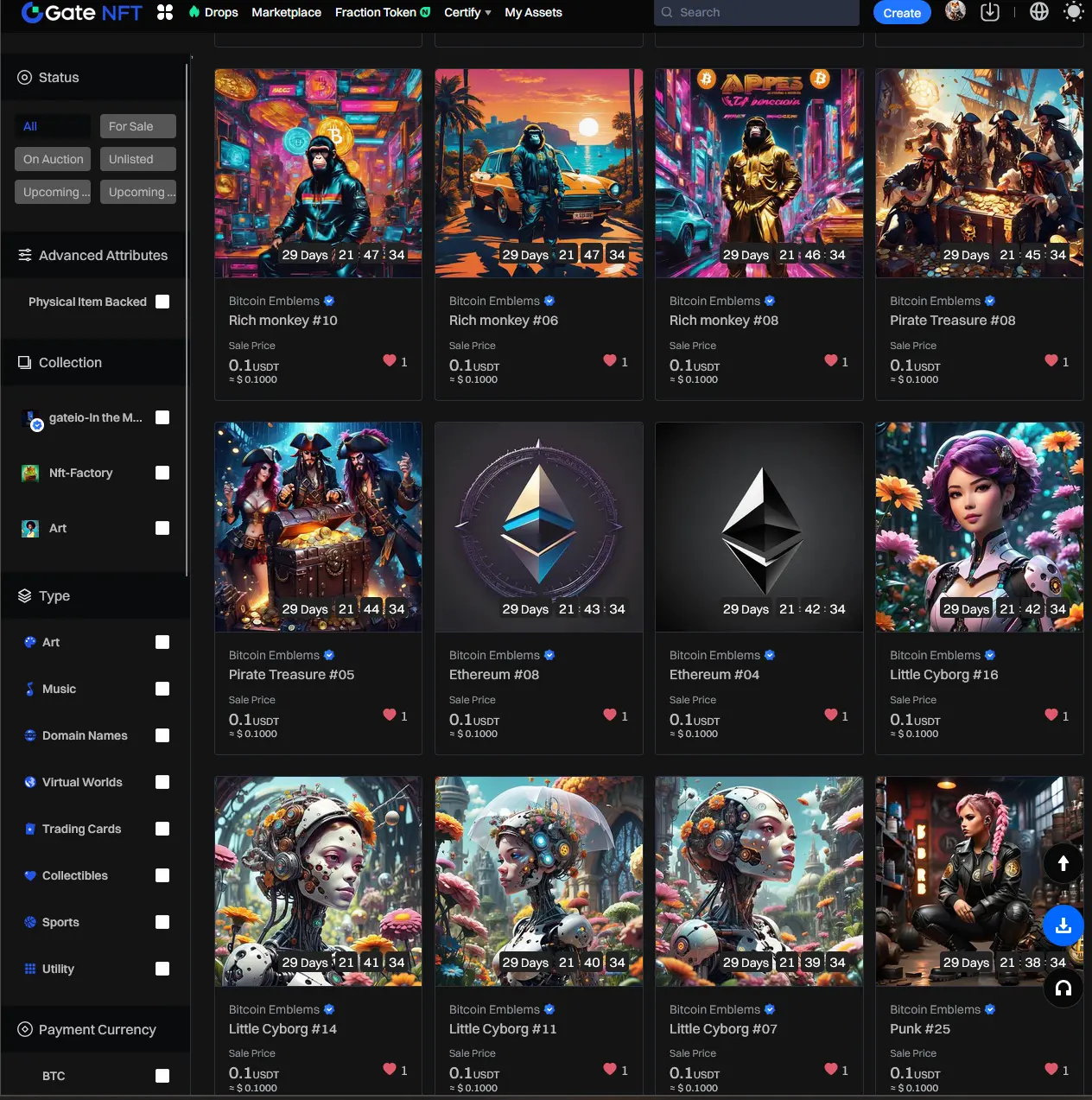
Task: Click in the Search input field
Action: pyautogui.click(x=757, y=12)
